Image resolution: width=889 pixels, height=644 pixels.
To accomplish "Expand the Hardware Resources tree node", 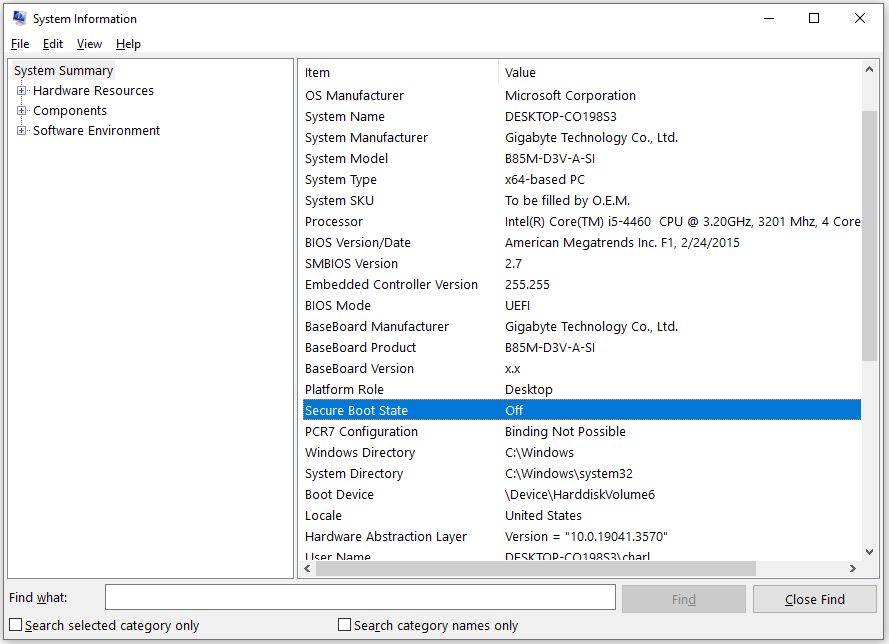I will pyautogui.click(x=21, y=90).
